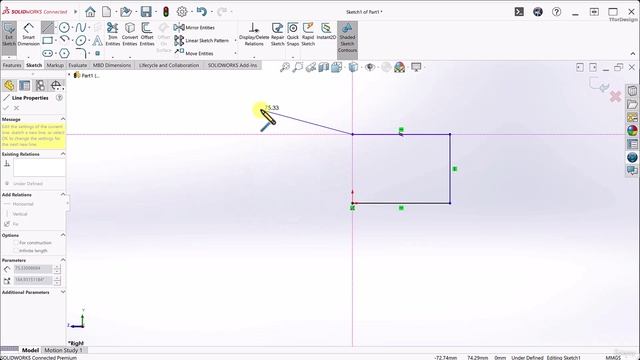640x360 pixels.
Task: Click the line angle parameter field
Action: click(x=33, y=280)
